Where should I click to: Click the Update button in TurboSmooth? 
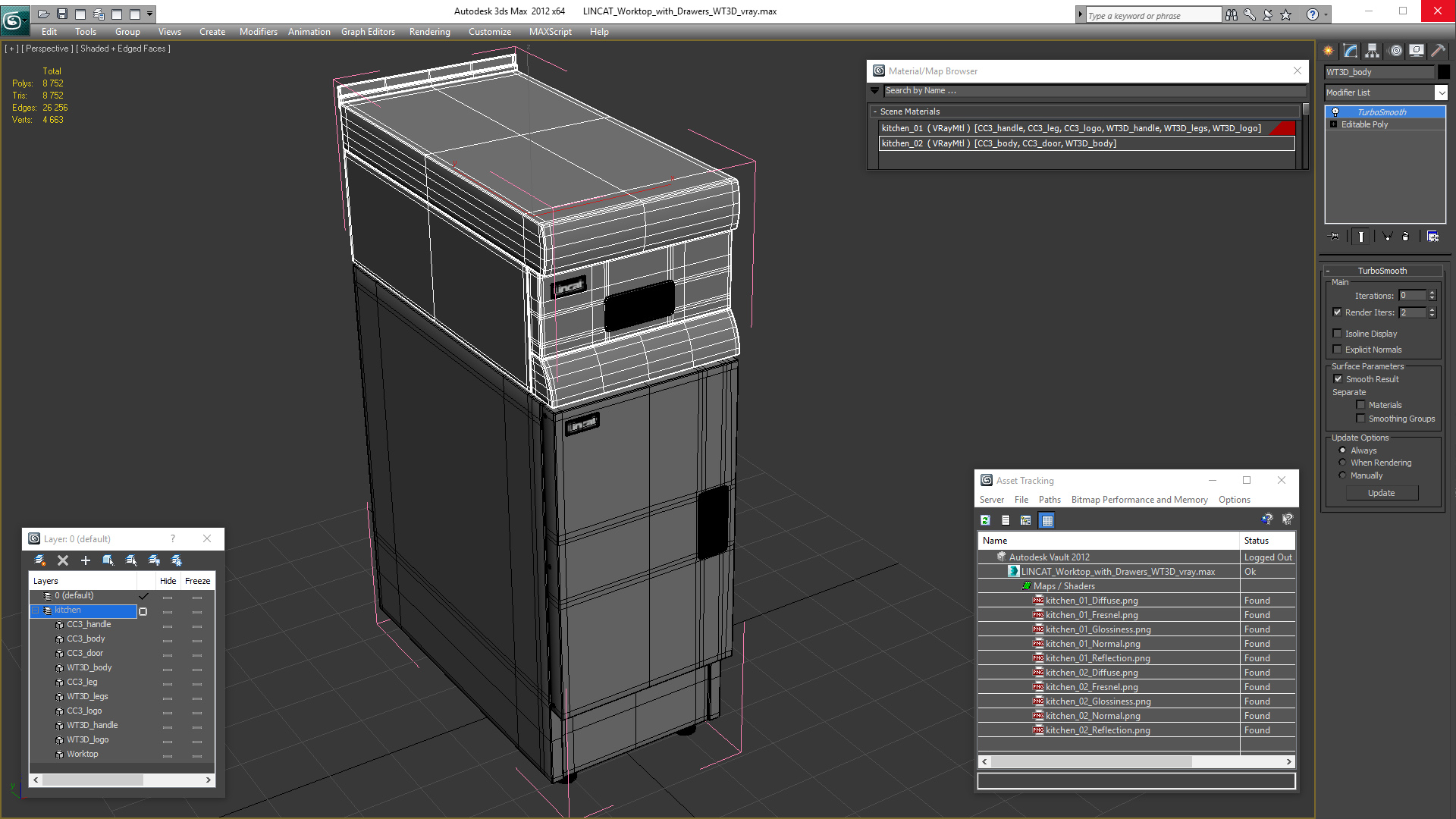[x=1381, y=493]
